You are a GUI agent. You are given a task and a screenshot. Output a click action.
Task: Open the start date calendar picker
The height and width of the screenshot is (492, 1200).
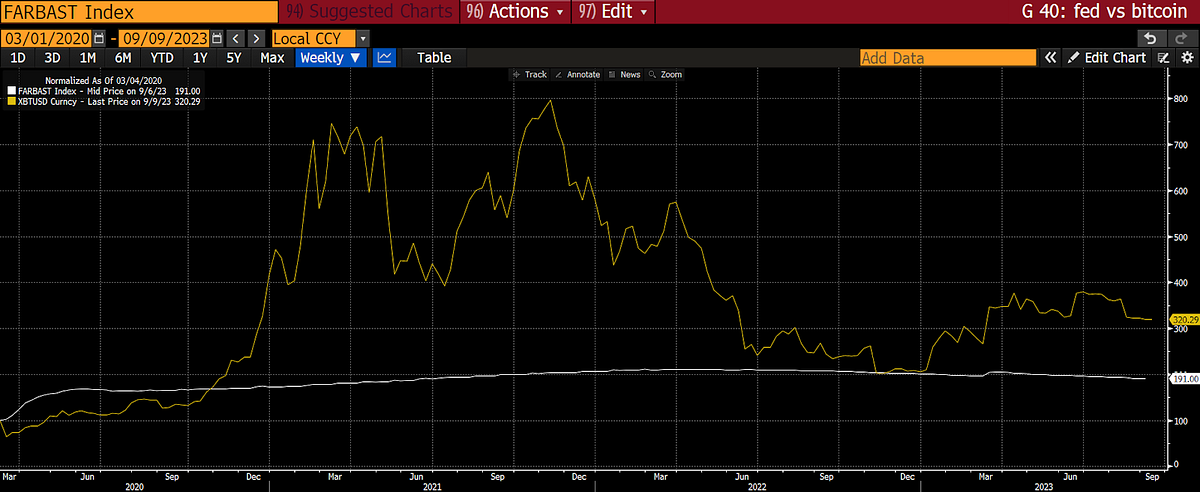click(98, 38)
